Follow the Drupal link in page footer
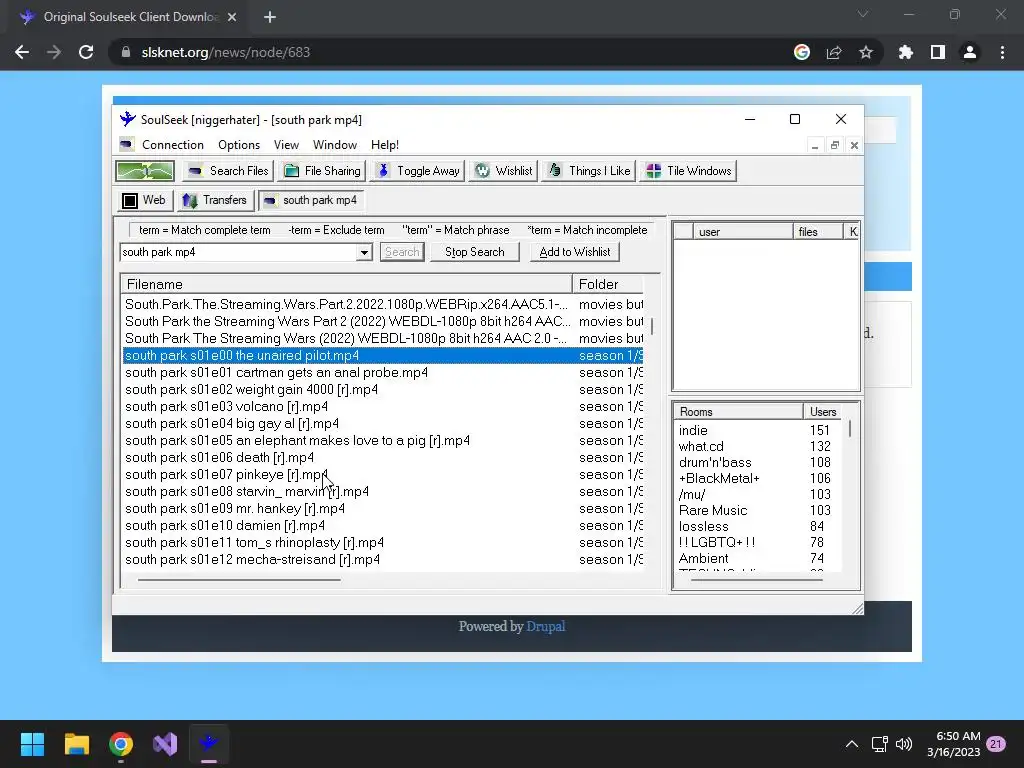 pyautogui.click(x=545, y=626)
